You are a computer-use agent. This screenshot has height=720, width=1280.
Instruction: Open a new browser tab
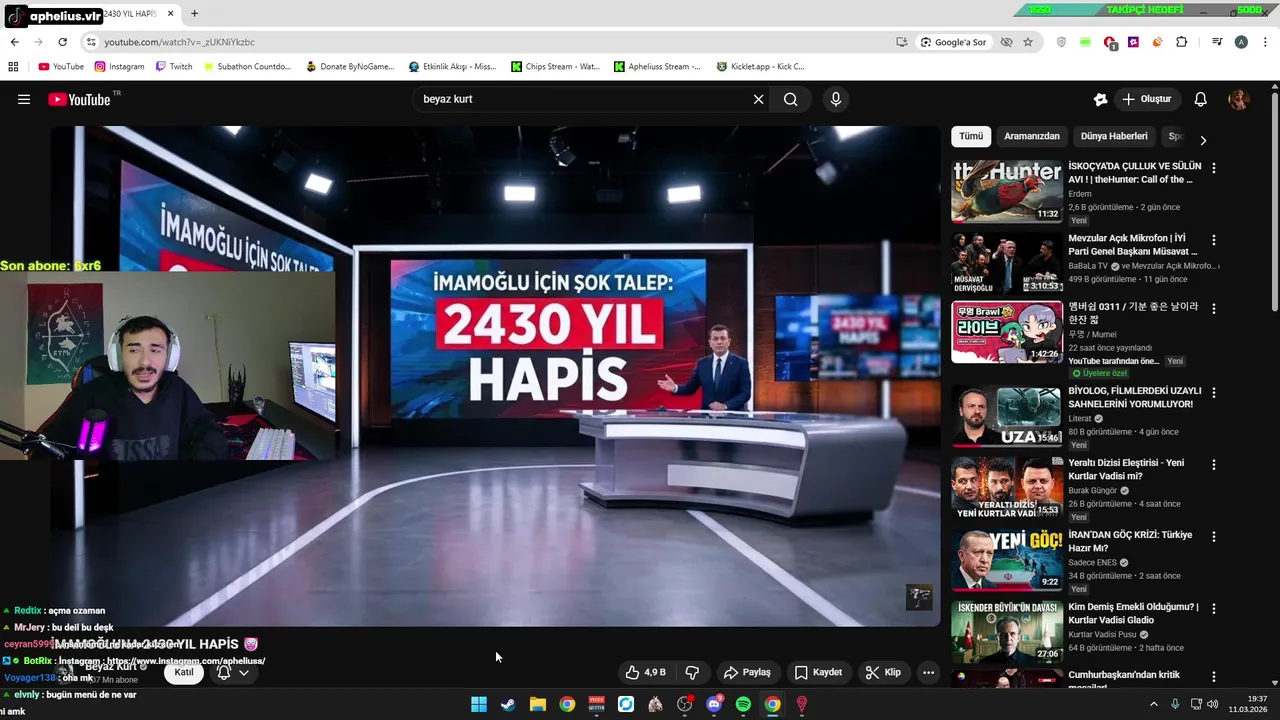(x=194, y=14)
